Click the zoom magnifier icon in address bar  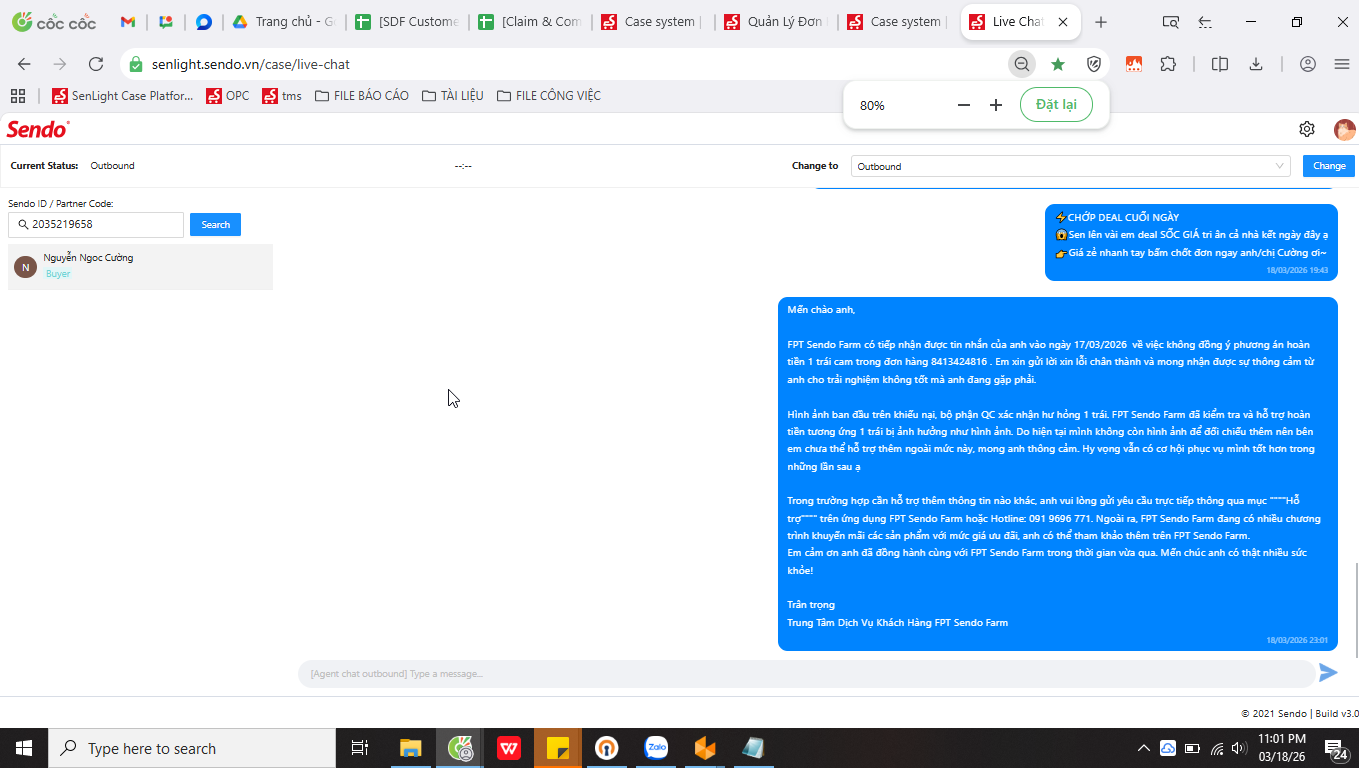1021,64
